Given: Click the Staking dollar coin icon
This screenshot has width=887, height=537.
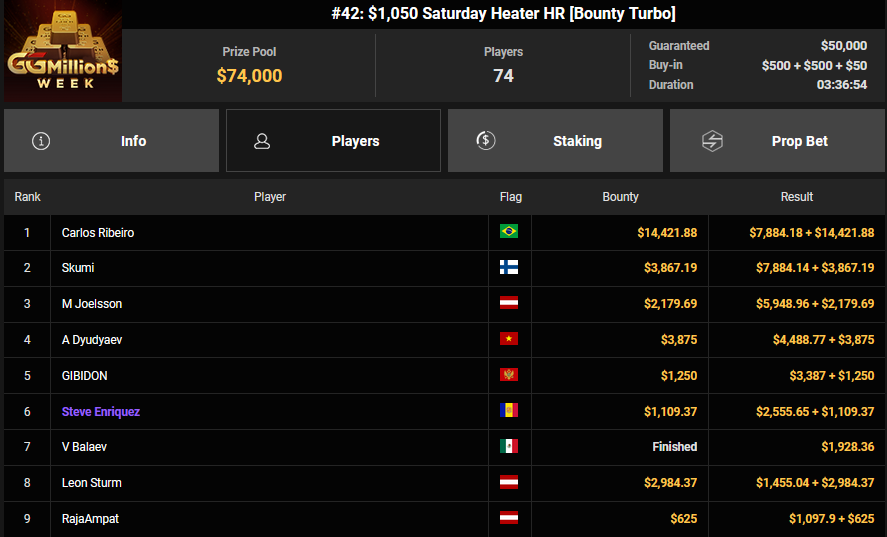Looking at the screenshot, I should [x=485, y=141].
